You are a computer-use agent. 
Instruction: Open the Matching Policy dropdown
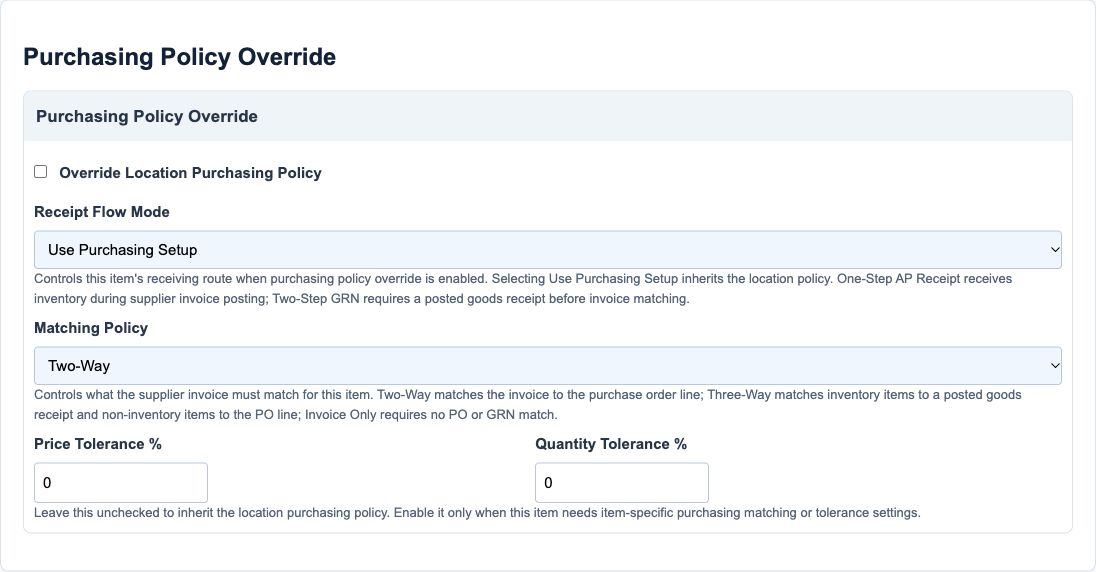pos(547,366)
